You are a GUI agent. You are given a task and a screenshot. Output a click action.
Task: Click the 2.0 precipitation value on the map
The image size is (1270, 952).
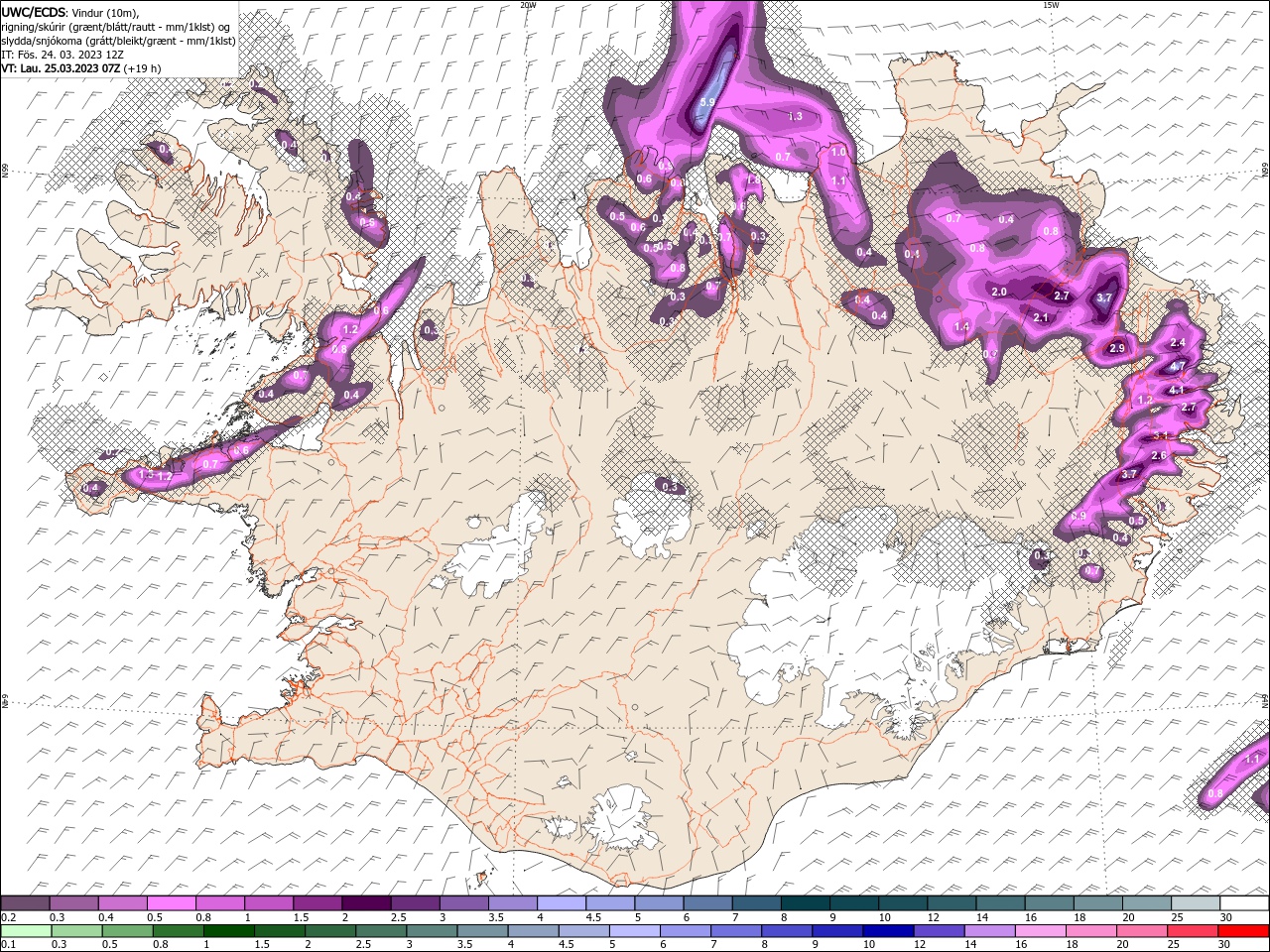coord(999,292)
